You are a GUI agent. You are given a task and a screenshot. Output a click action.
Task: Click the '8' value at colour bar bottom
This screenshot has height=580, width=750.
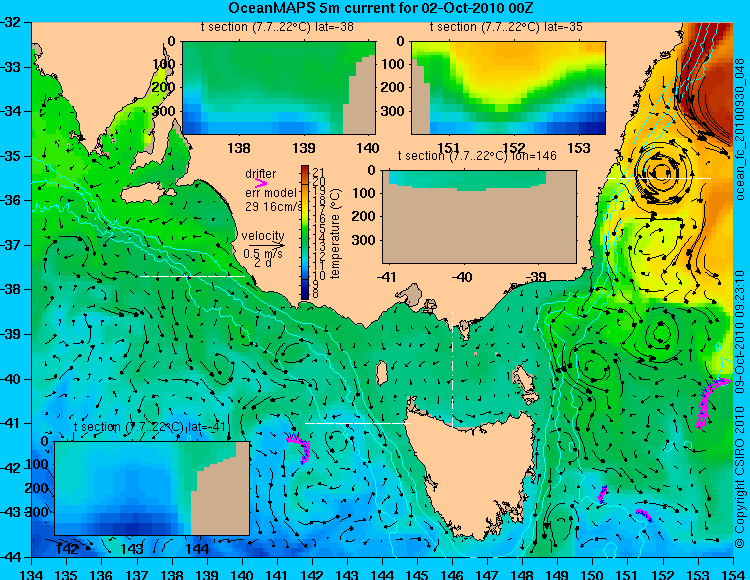[x=316, y=295]
